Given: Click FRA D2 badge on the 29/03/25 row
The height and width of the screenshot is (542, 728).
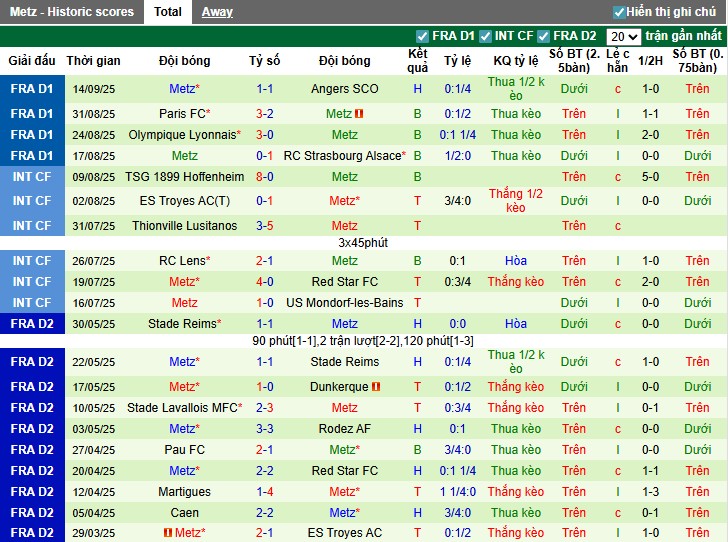Looking at the screenshot, I should [31, 533].
